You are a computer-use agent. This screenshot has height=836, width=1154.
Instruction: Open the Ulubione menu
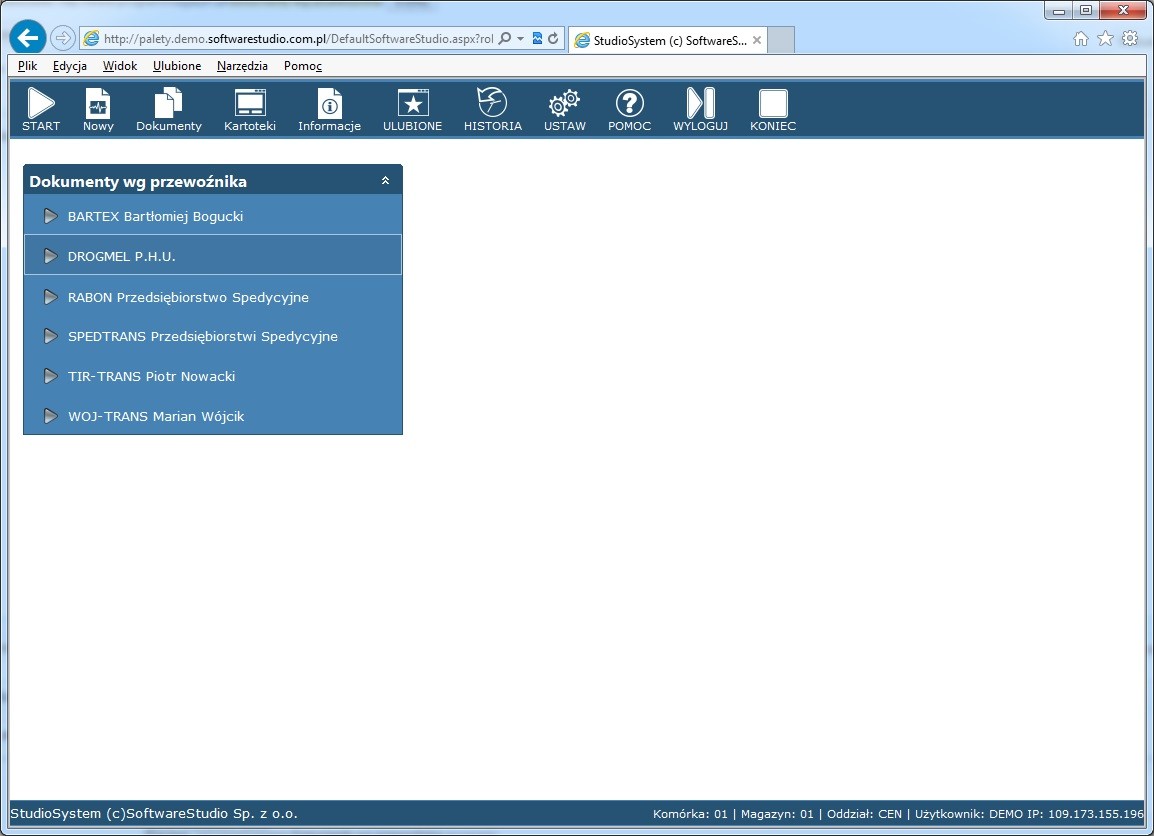[x=177, y=65]
